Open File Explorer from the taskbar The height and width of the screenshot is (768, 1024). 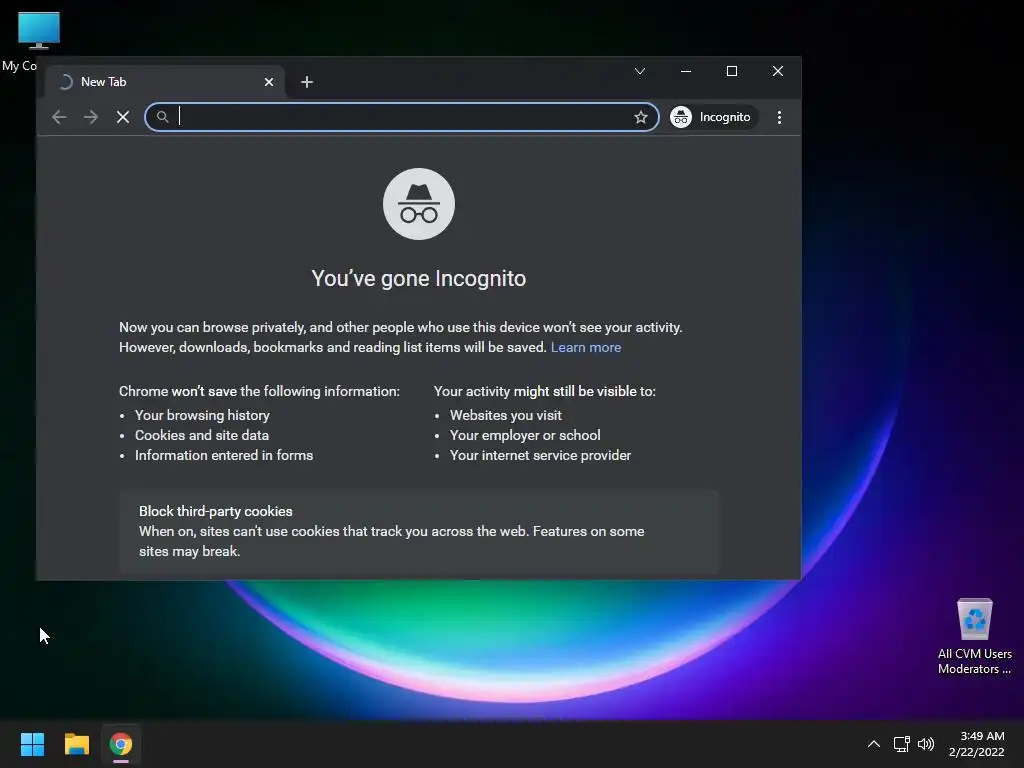pyautogui.click(x=76, y=744)
